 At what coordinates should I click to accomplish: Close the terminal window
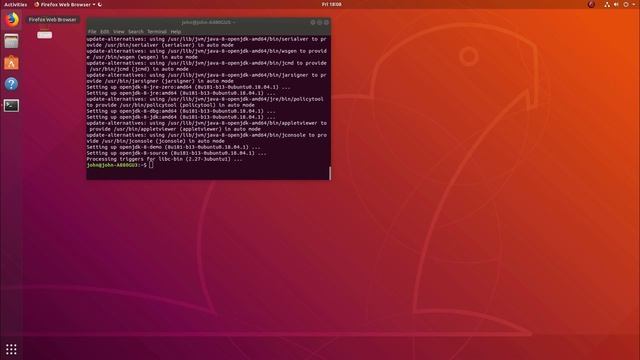pyautogui.click(x=326, y=22)
